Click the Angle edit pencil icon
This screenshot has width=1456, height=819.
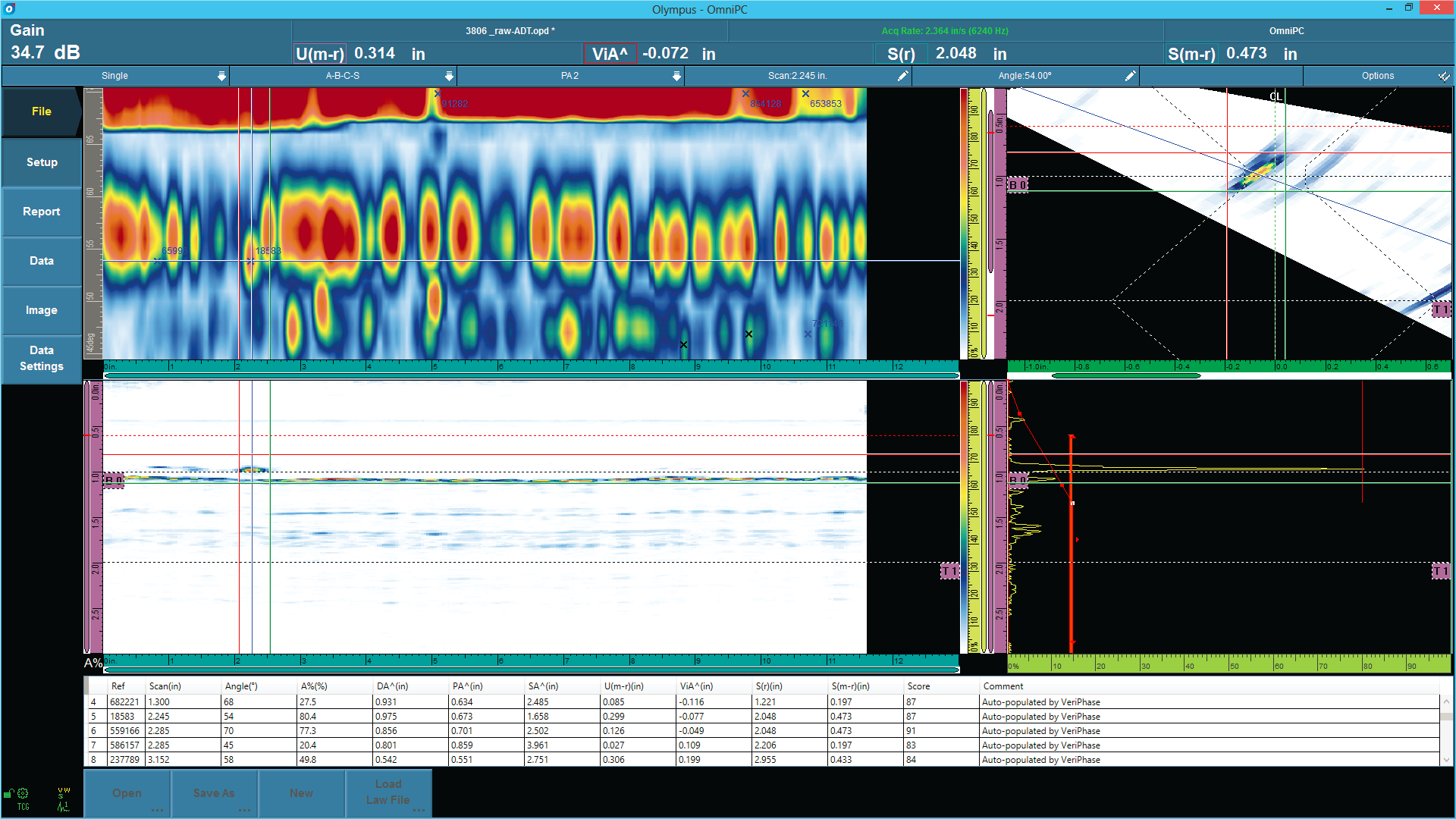(x=1130, y=76)
